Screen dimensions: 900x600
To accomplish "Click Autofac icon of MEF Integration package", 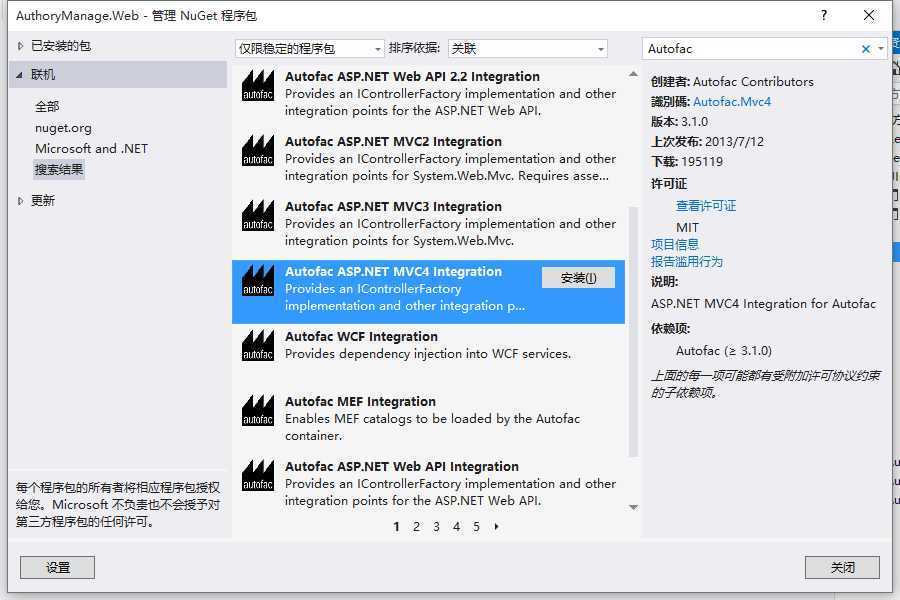I will [258, 410].
